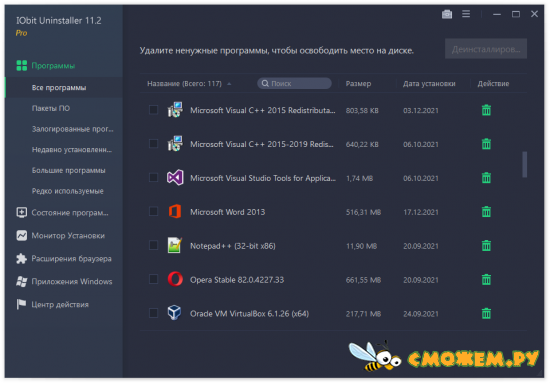
Task: Select the Opera Stable 82.0.4227.33 name
Action: 237,280
